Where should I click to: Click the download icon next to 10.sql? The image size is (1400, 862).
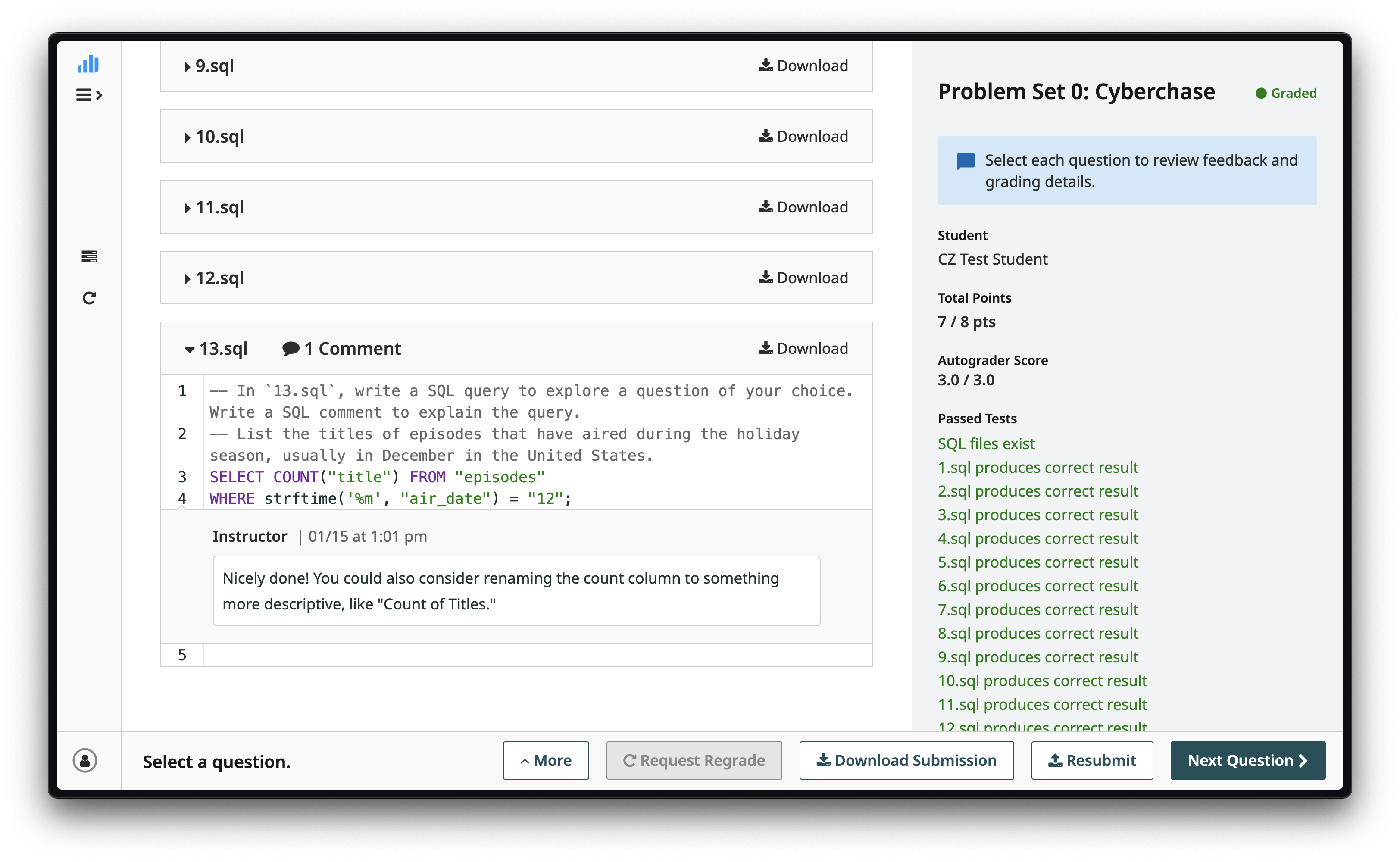[766, 136]
